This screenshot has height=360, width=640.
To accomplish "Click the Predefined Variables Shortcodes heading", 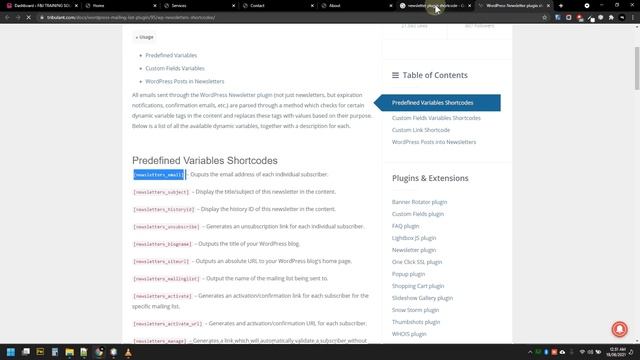I will 205,160.
